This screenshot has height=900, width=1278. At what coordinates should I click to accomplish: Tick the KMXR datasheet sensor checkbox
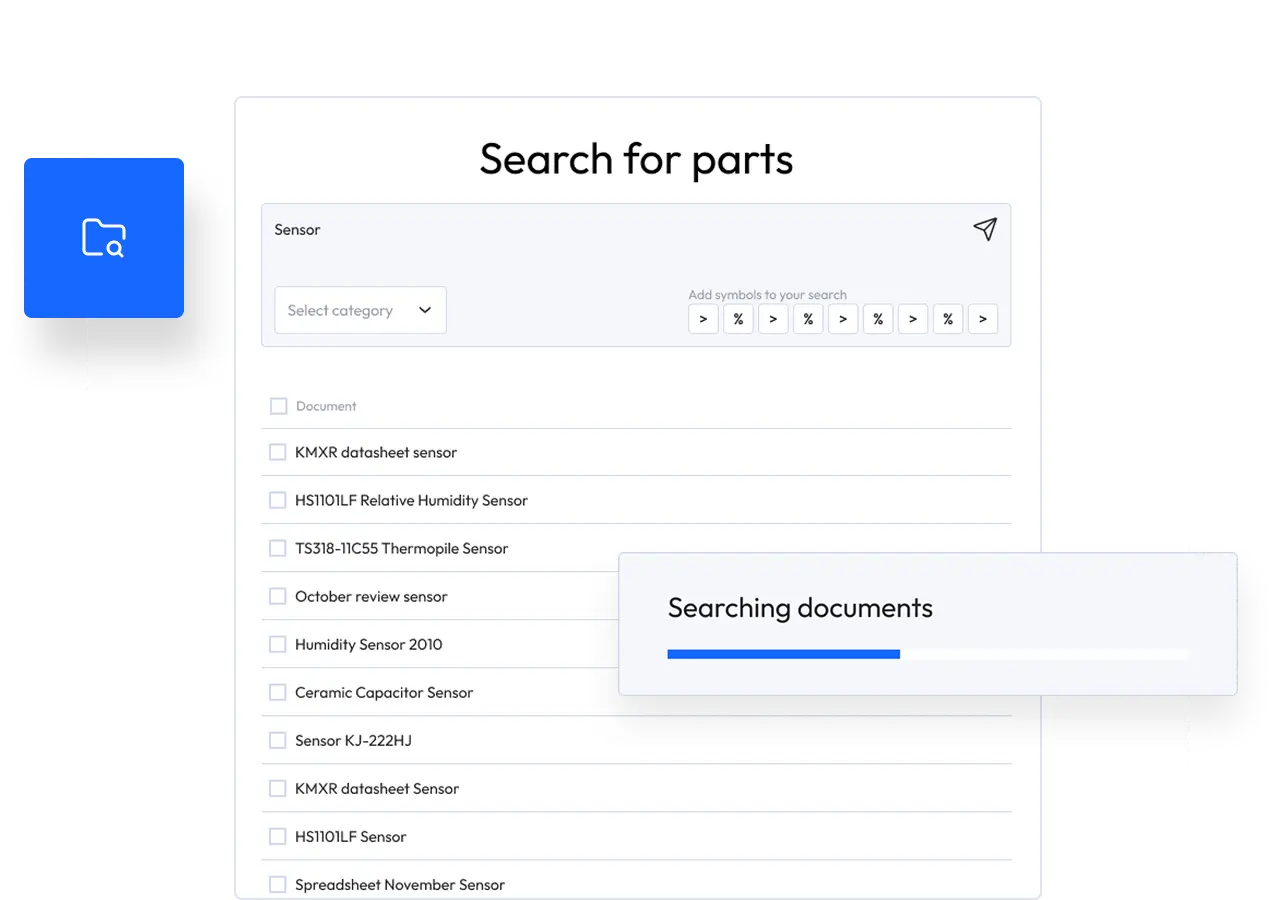[x=278, y=452]
